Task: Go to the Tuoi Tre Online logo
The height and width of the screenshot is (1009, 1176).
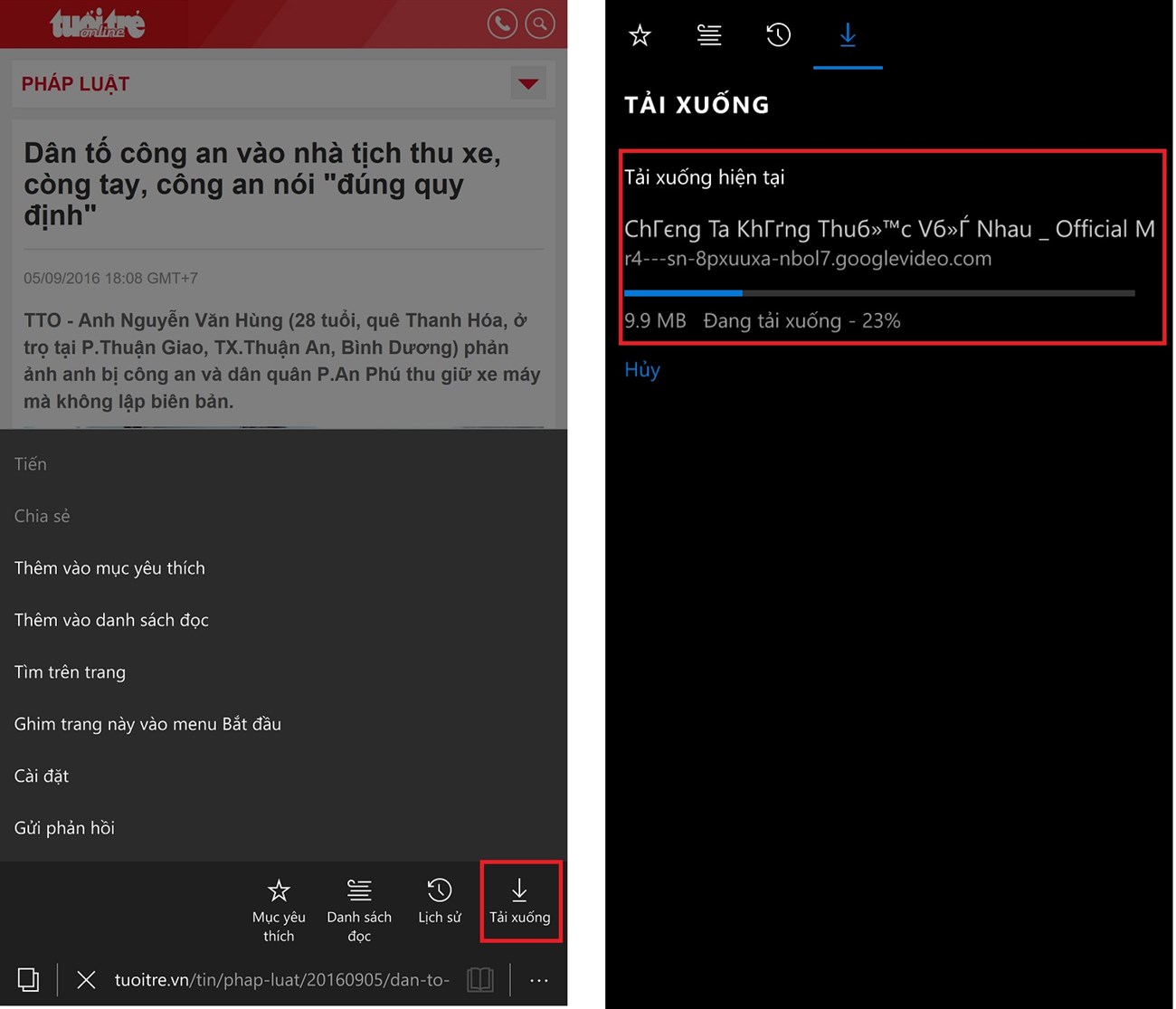Action: pos(98,24)
